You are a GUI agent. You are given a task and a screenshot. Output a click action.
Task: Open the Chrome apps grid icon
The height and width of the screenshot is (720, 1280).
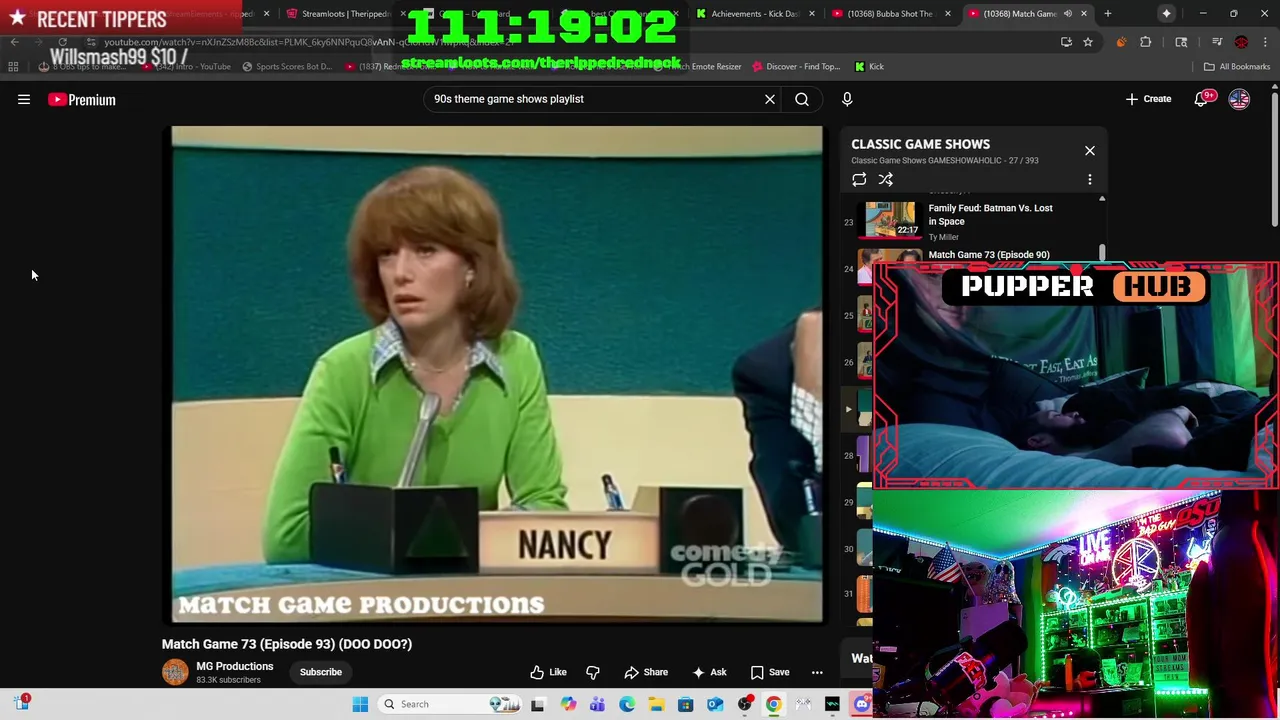click(13, 67)
